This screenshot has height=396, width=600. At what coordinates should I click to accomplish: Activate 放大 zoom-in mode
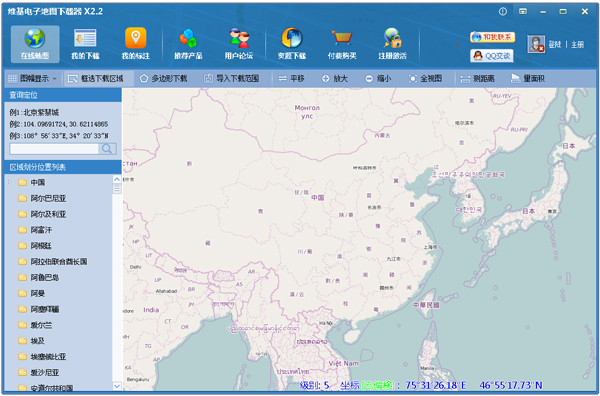coord(335,78)
